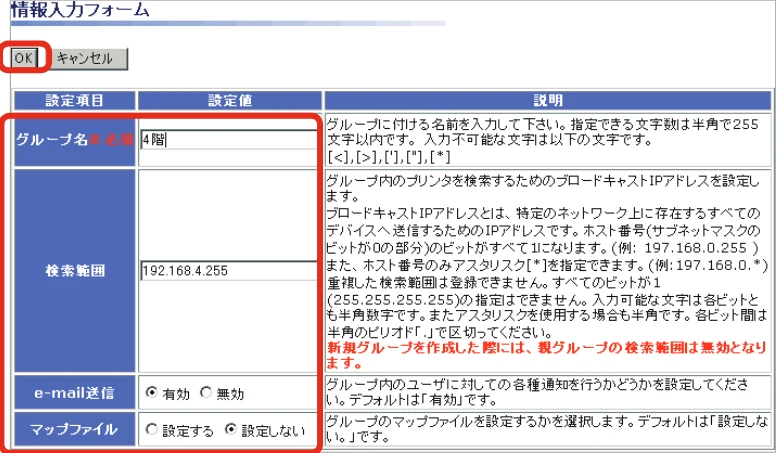This screenshot has width=776, height=453.
Task: Focus the グループ名 input field with 4階
Action: [229, 140]
